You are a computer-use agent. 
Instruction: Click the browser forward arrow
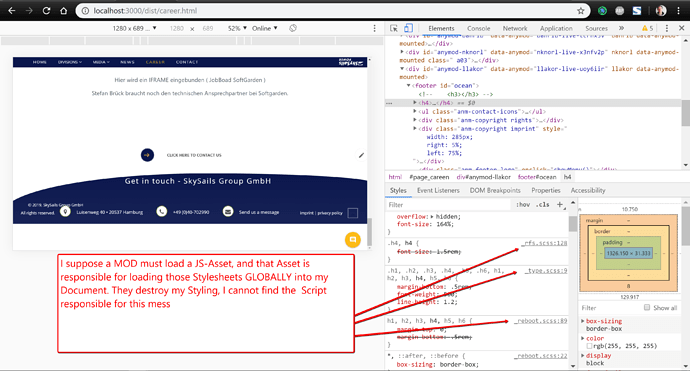tap(29, 11)
